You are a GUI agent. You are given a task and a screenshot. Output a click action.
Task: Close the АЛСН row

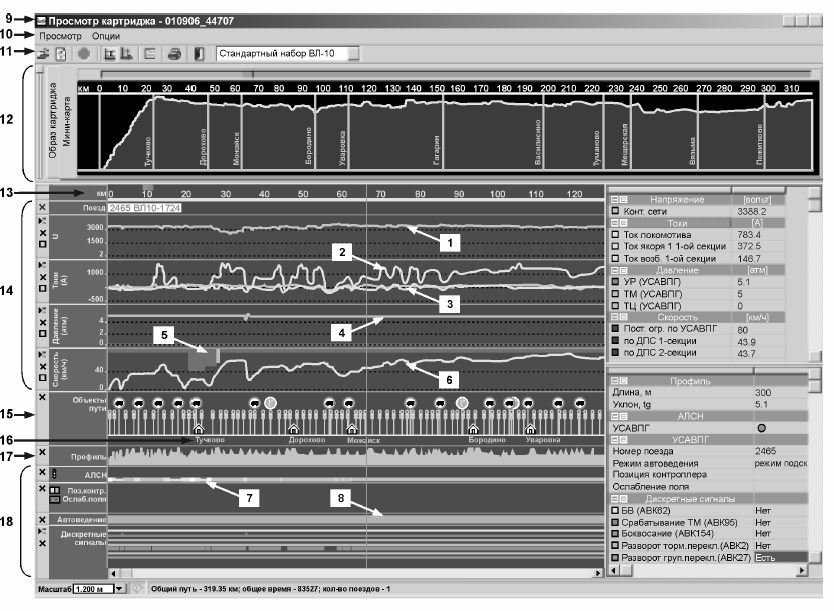[43, 472]
